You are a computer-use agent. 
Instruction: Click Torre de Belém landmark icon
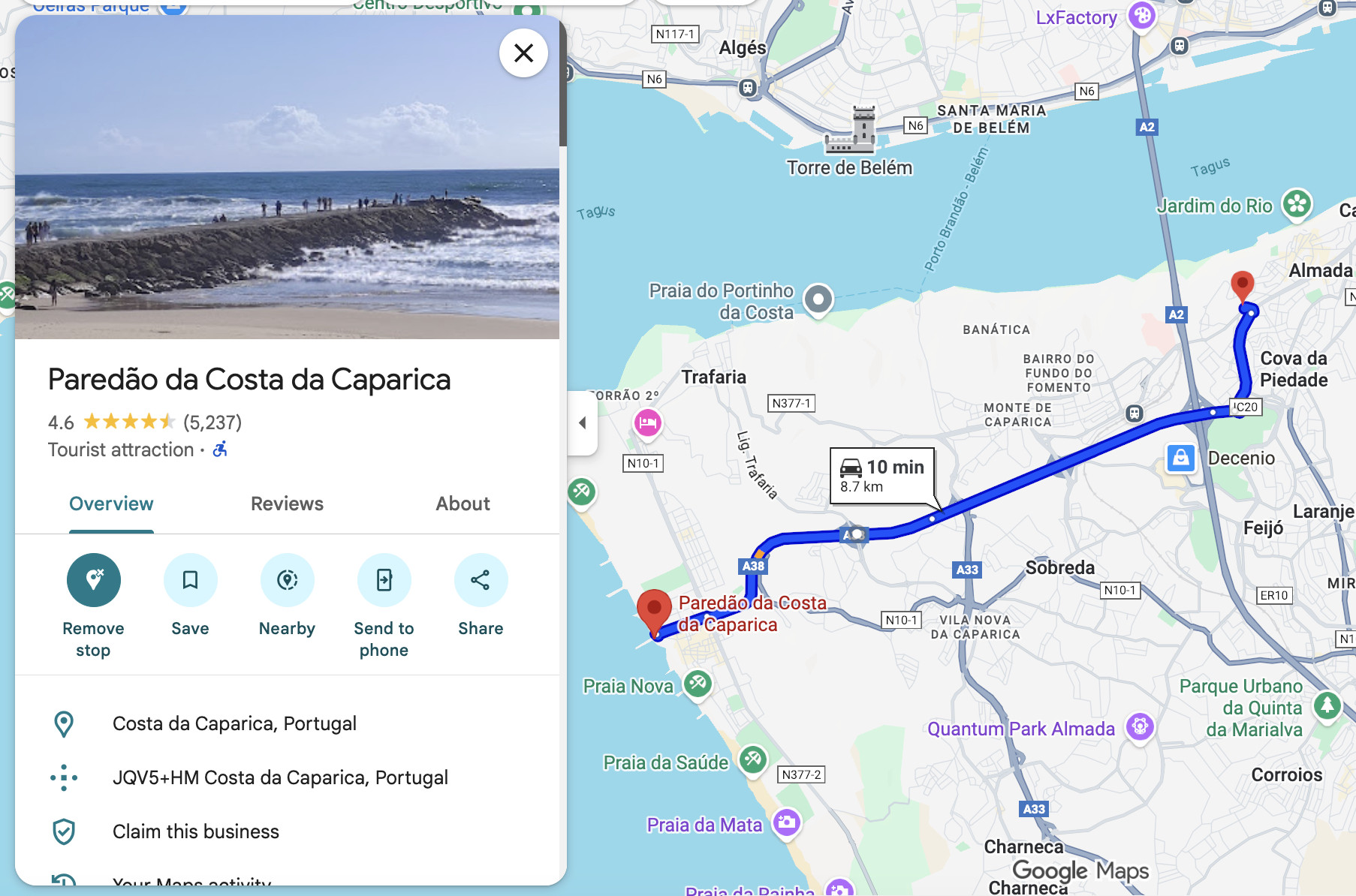click(851, 130)
